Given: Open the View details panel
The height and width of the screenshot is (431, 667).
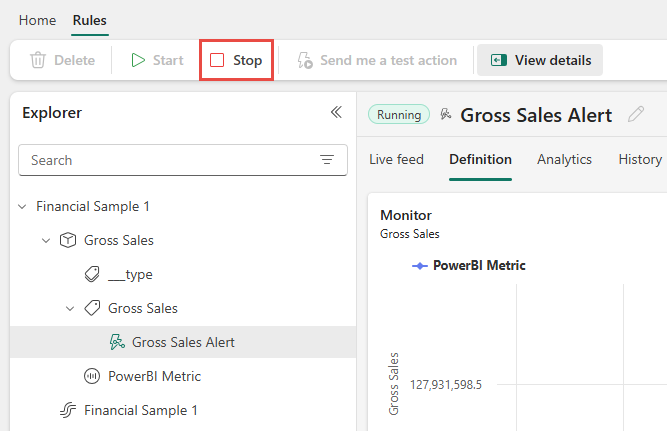Looking at the screenshot, I should 540,60.
